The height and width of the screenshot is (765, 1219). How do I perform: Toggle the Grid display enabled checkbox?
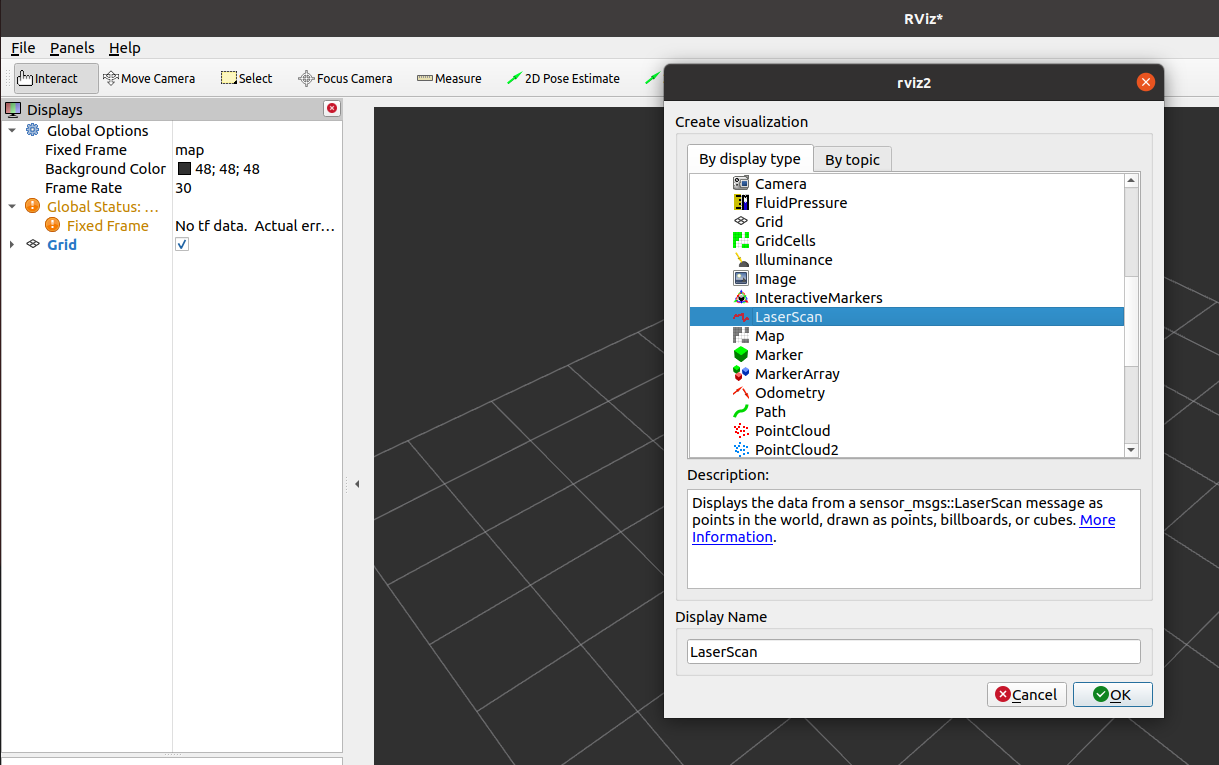tap(182, 243)
